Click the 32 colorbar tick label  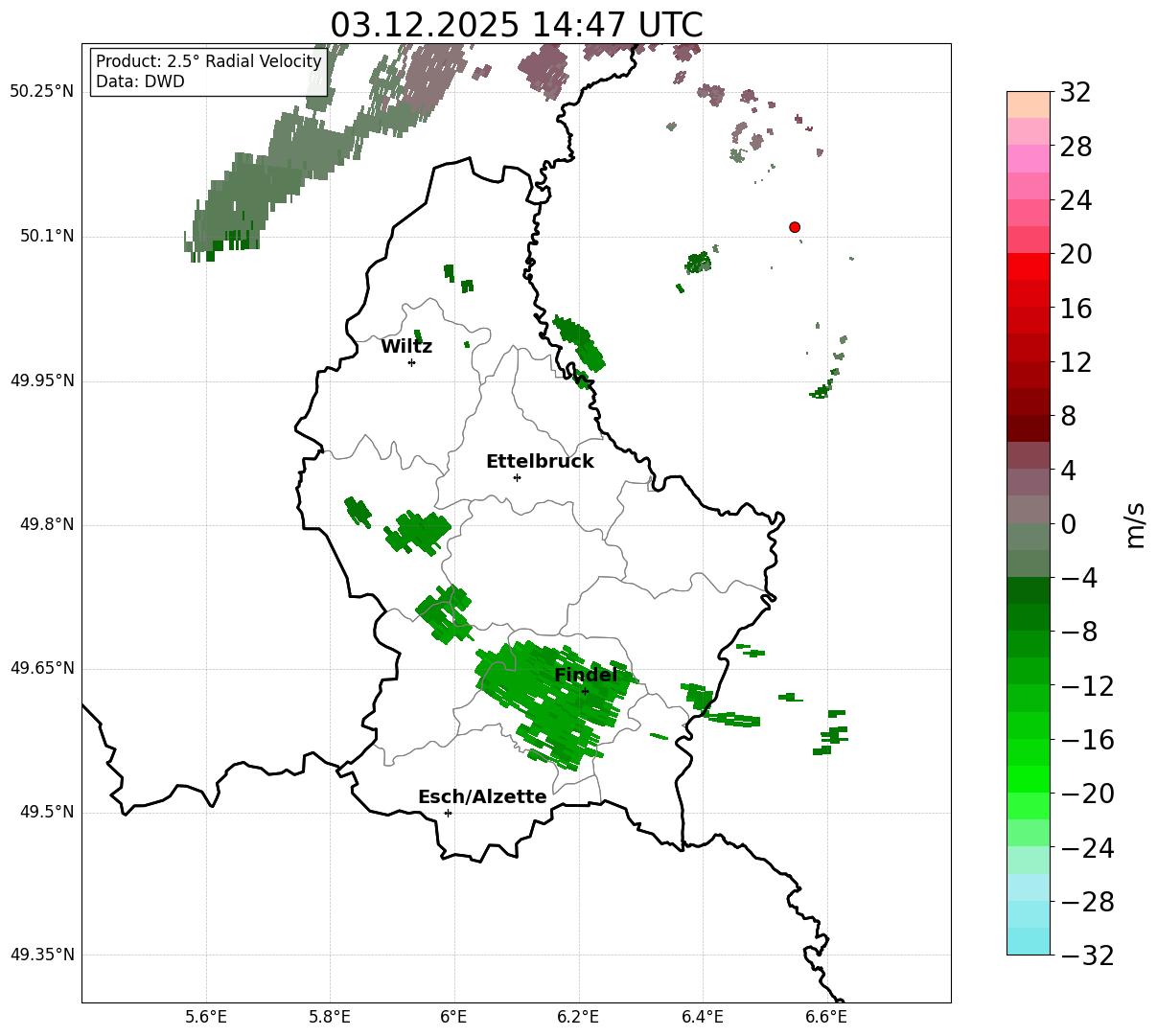[x=1076, y=93]
